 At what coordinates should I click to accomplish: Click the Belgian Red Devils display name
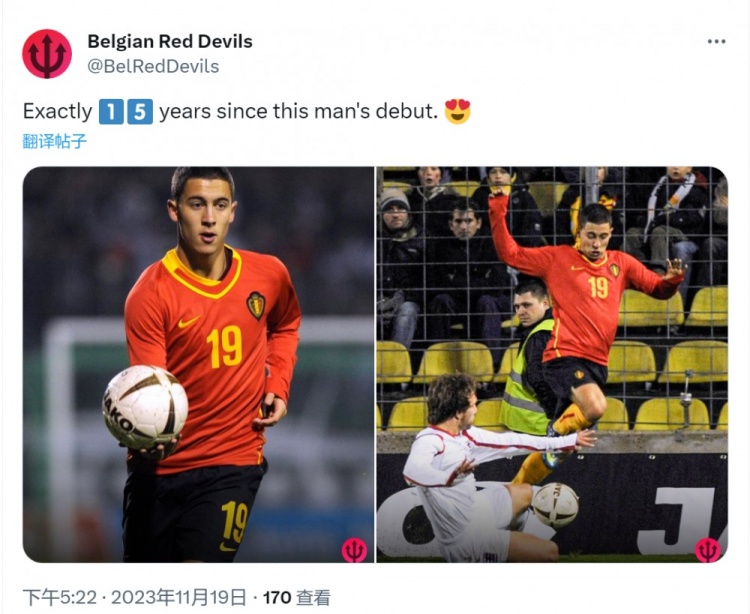(x=170, y=42)
